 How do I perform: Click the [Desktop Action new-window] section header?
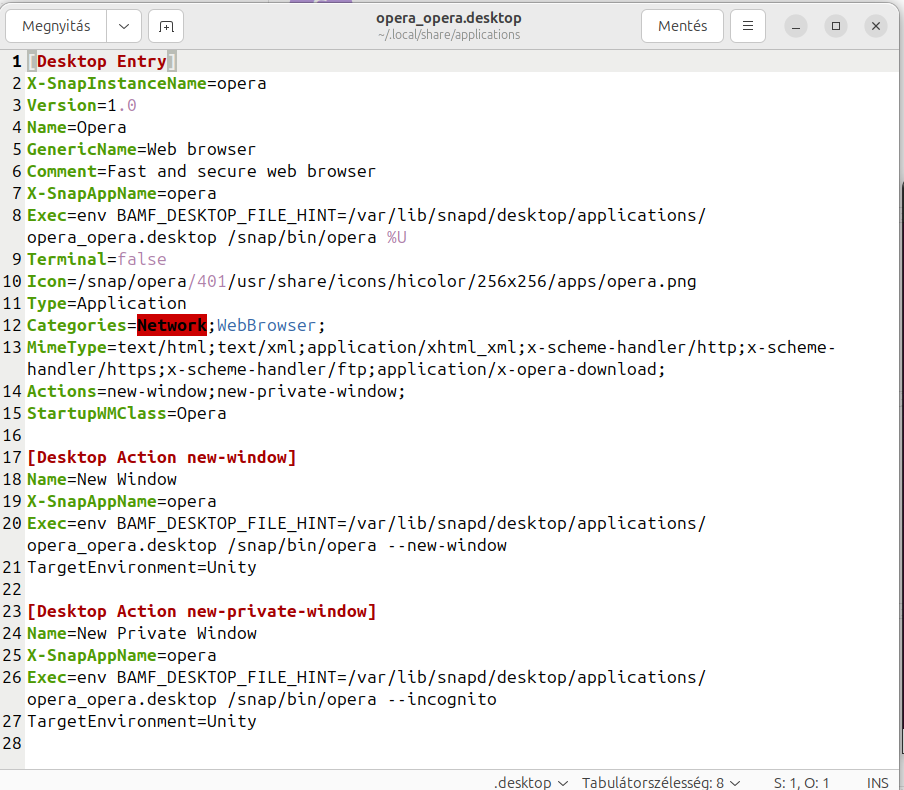click(x=161, y=457)
